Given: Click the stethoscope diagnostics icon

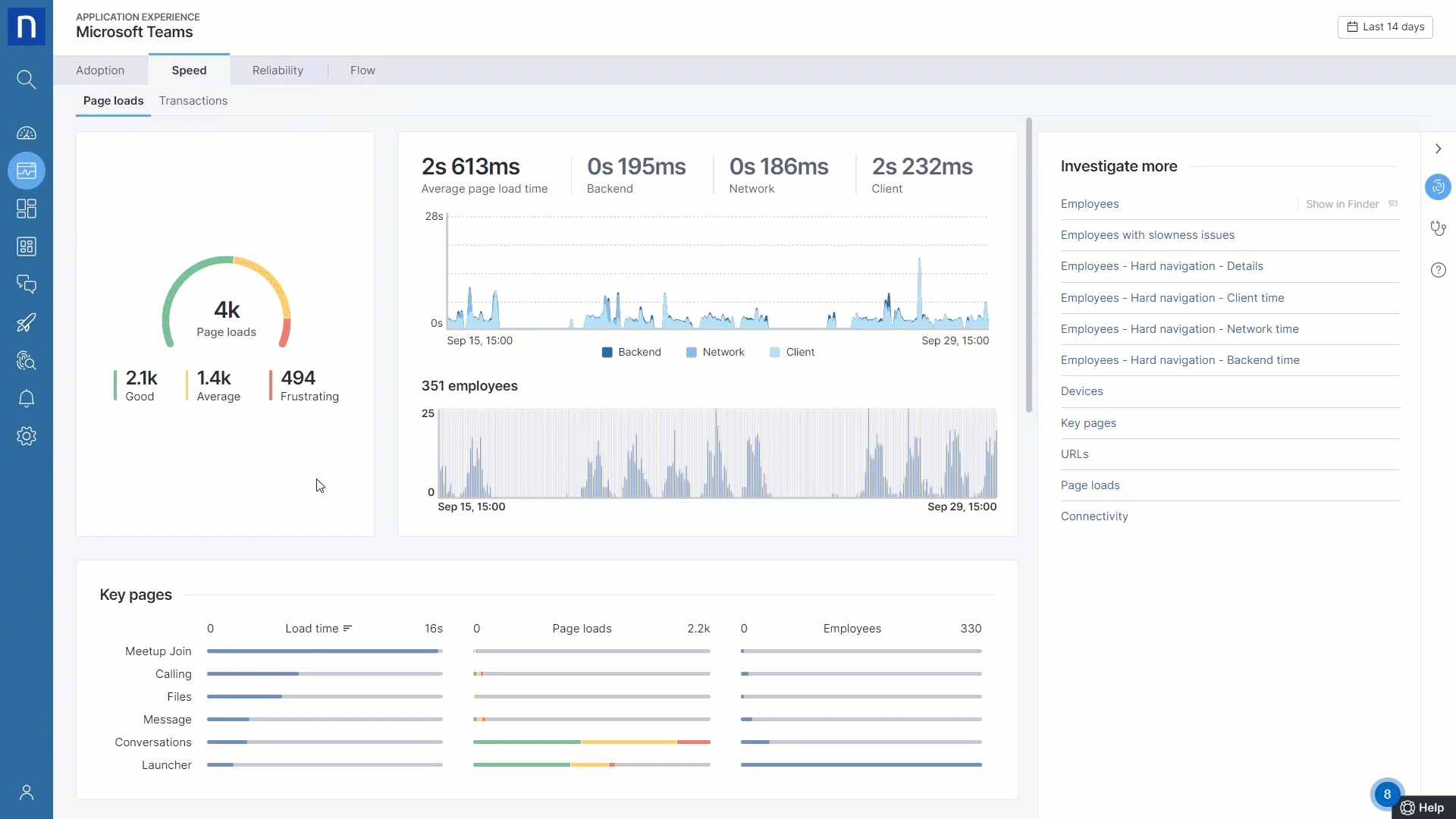Looking at the screenshot, I should click(1438, 228).
